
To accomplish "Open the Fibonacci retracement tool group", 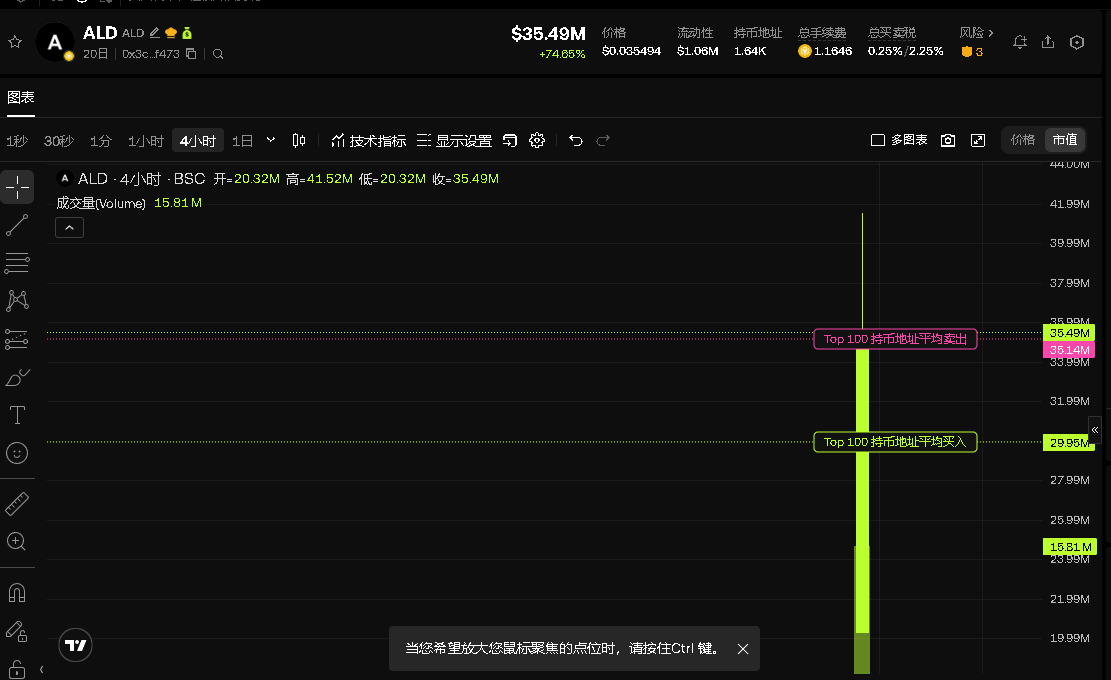I will [x=17, y=263].
